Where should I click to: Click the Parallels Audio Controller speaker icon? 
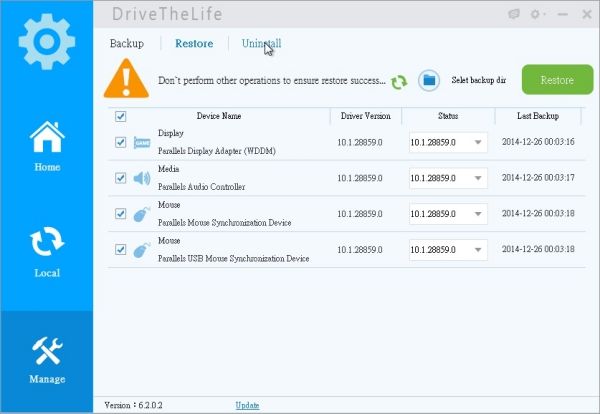click(141, 180)
